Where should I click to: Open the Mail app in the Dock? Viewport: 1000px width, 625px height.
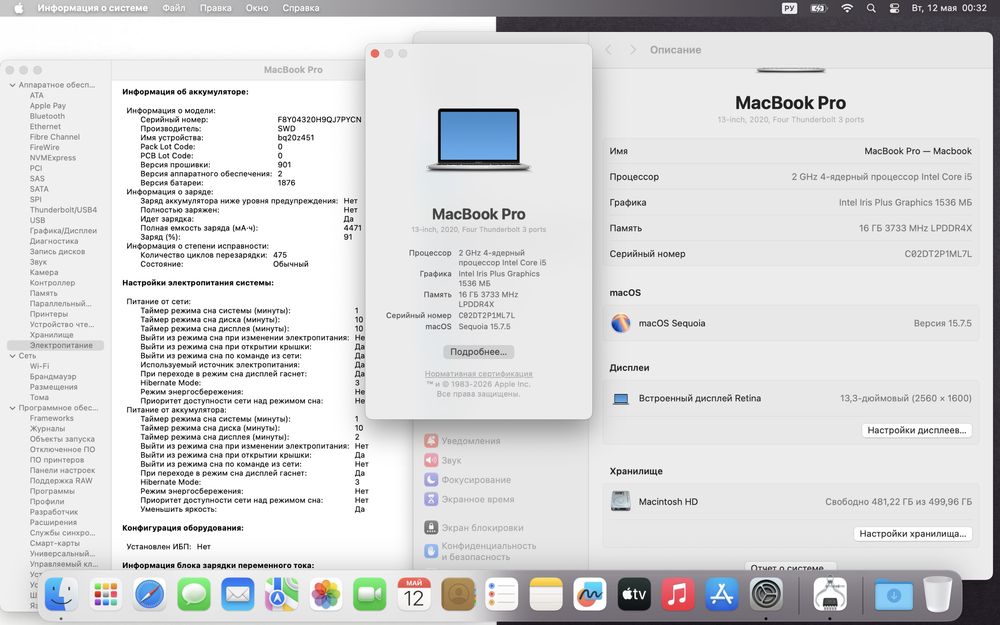[x=238, y=594]
